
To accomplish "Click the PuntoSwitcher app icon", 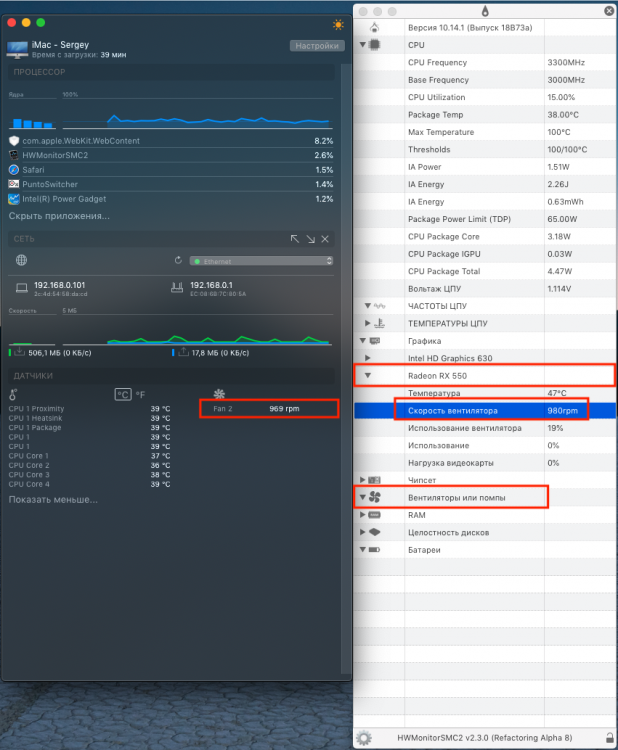I will coord(14,184).
